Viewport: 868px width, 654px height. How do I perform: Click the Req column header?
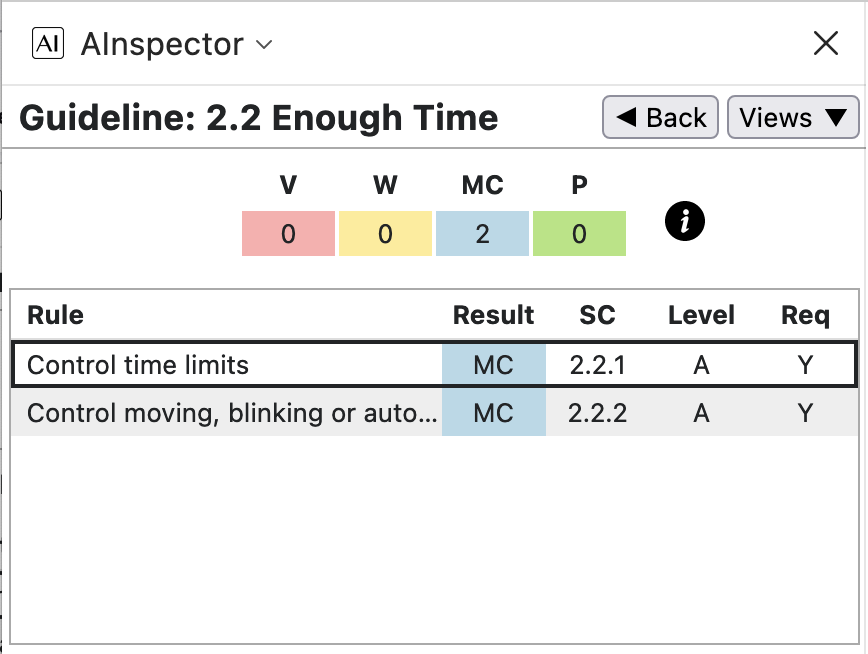coord(805,316)
